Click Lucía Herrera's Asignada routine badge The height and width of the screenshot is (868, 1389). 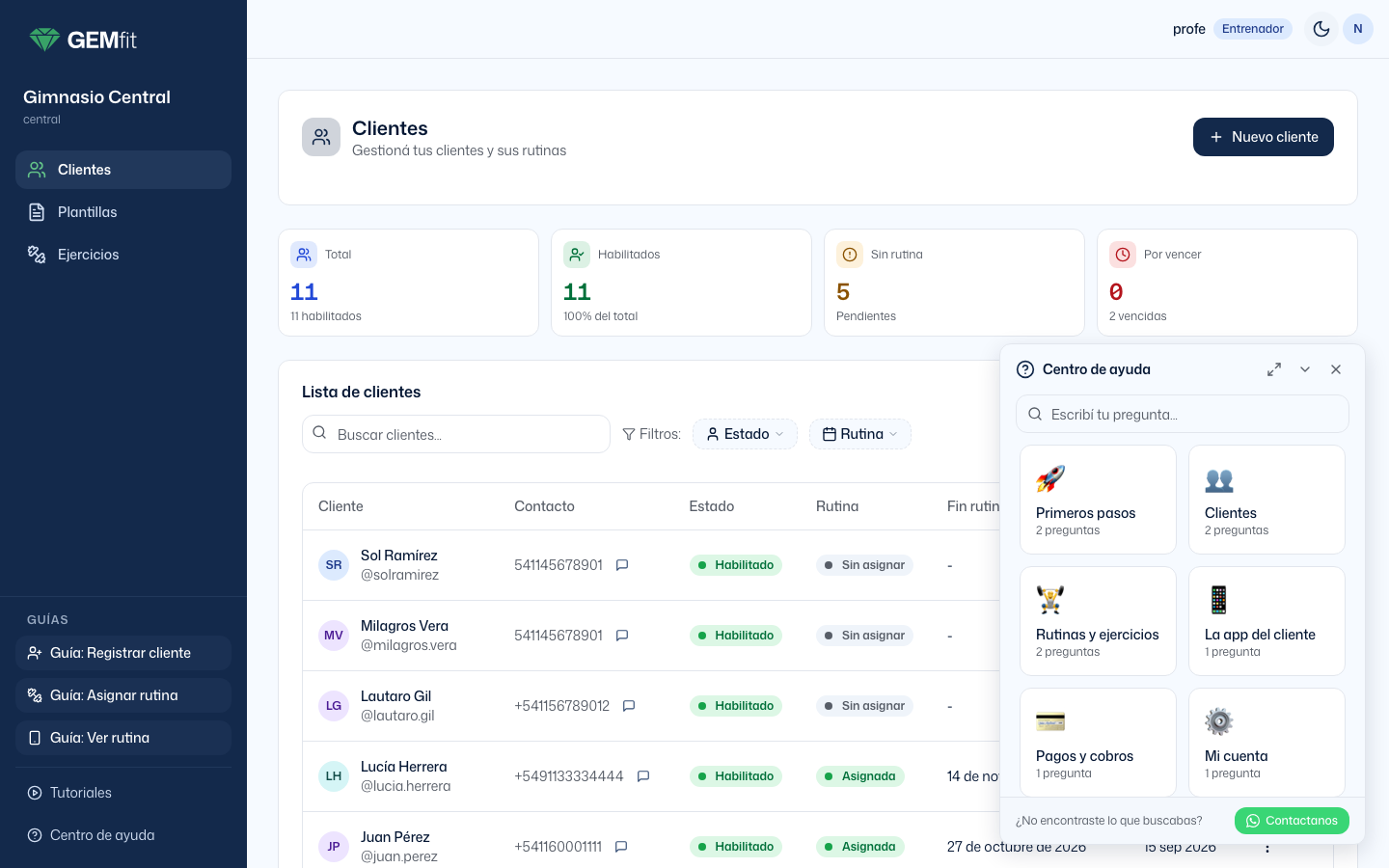tap(859, 776)
